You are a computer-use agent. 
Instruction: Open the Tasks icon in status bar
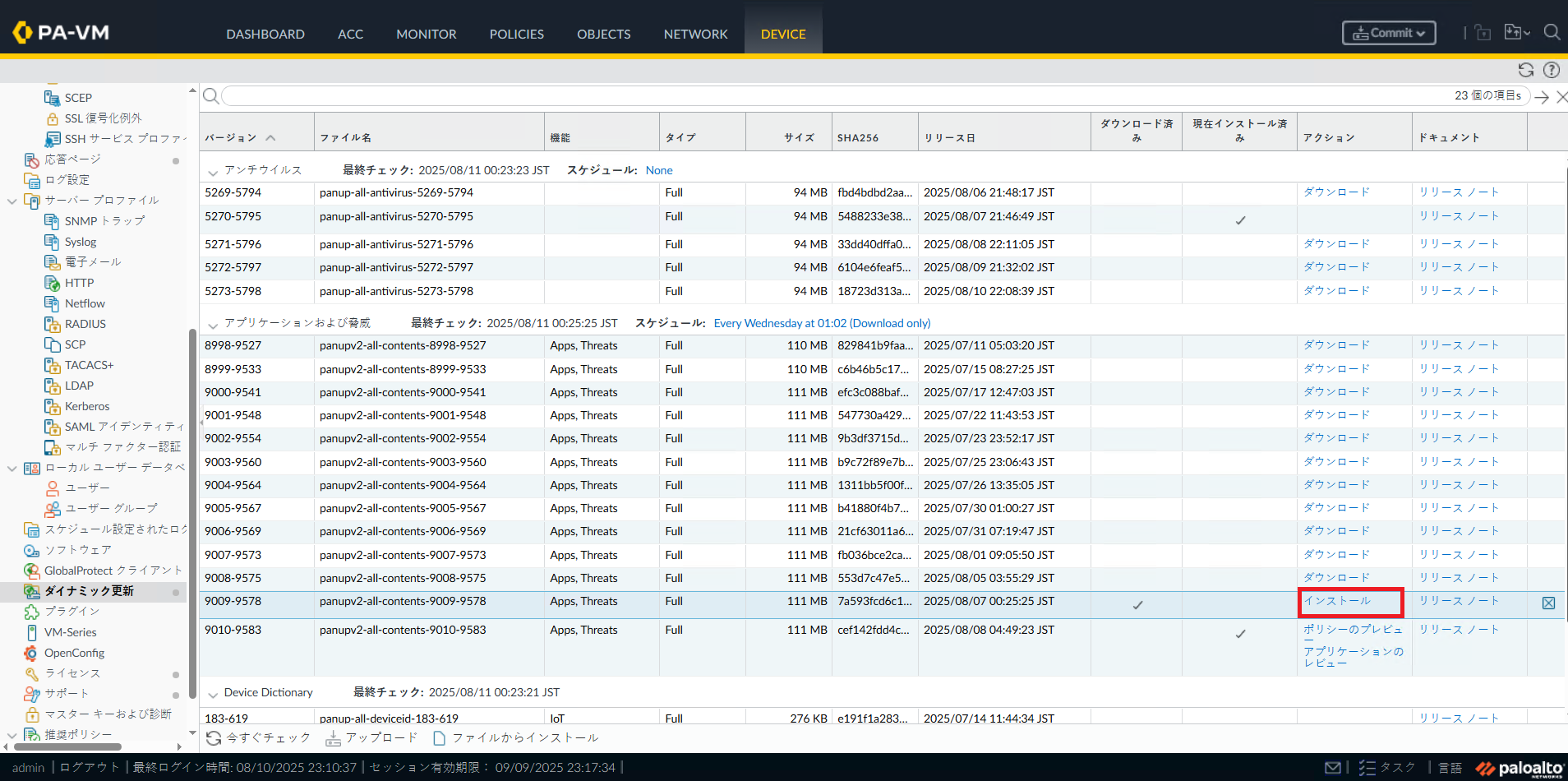pos(1367,767)
